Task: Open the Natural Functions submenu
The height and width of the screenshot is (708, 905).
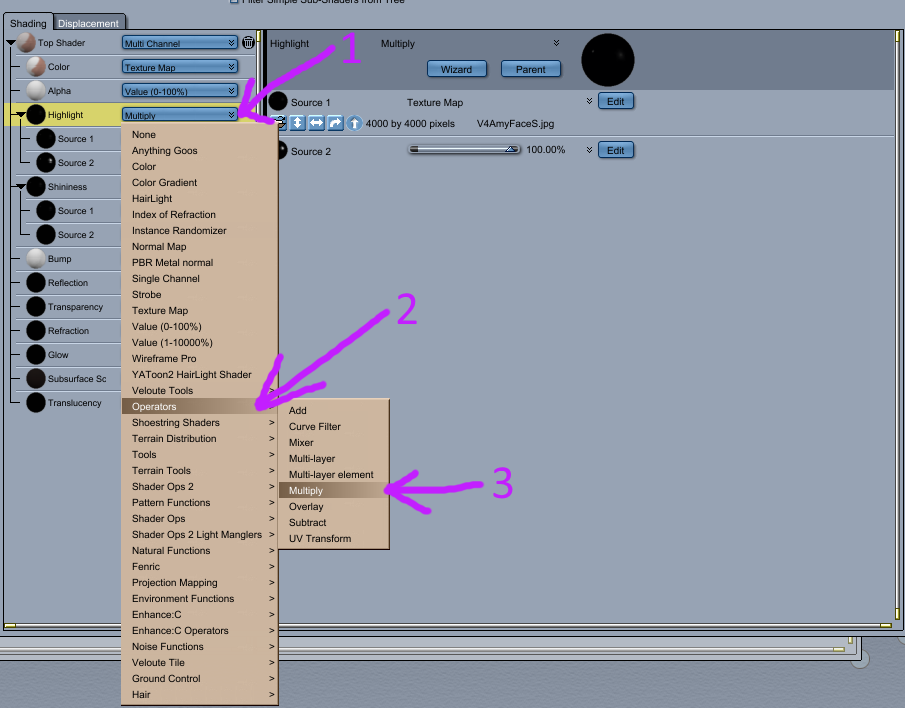Action: tap(199, 550)
